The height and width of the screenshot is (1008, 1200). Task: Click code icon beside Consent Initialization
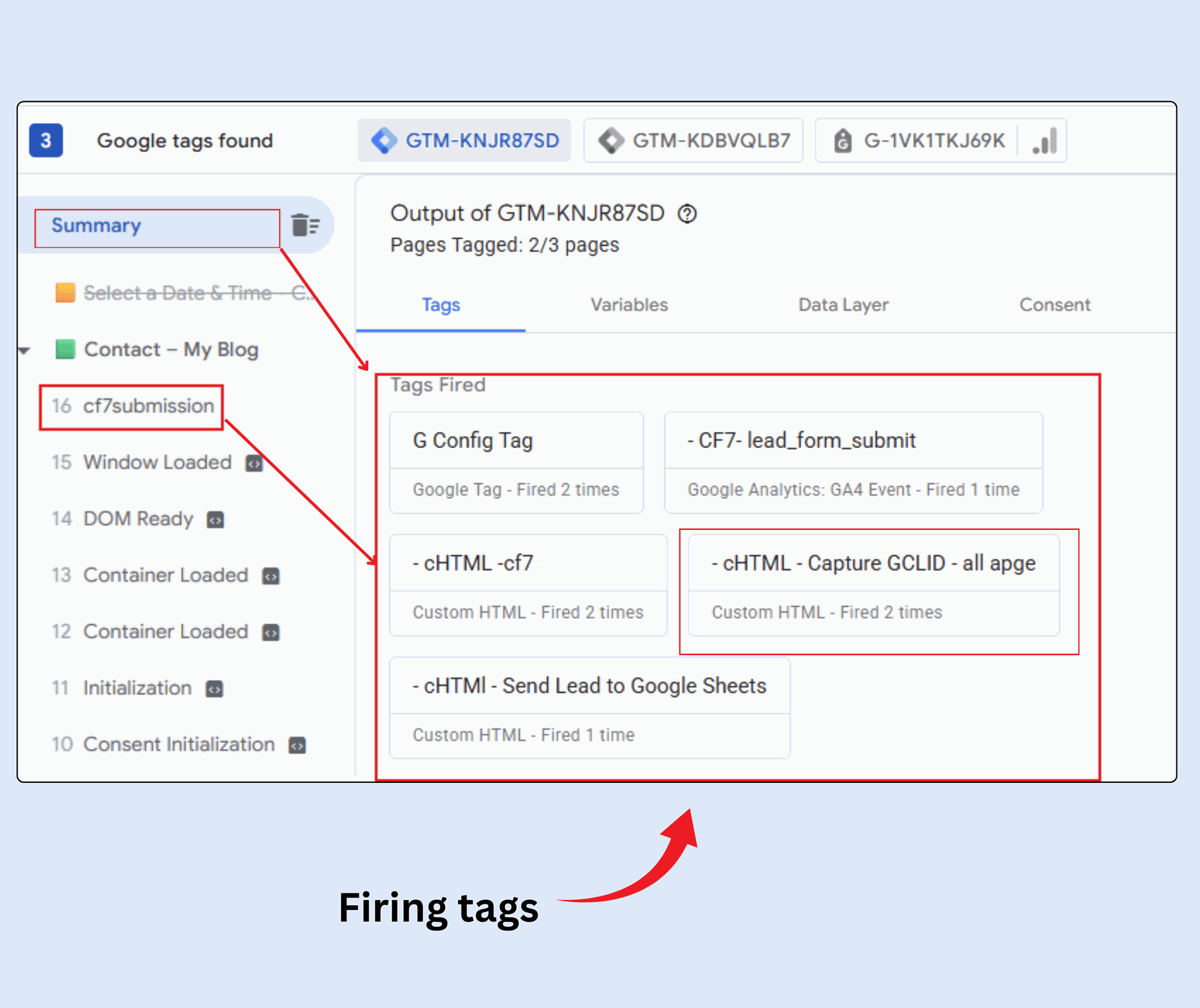click(x=297, y=745)
